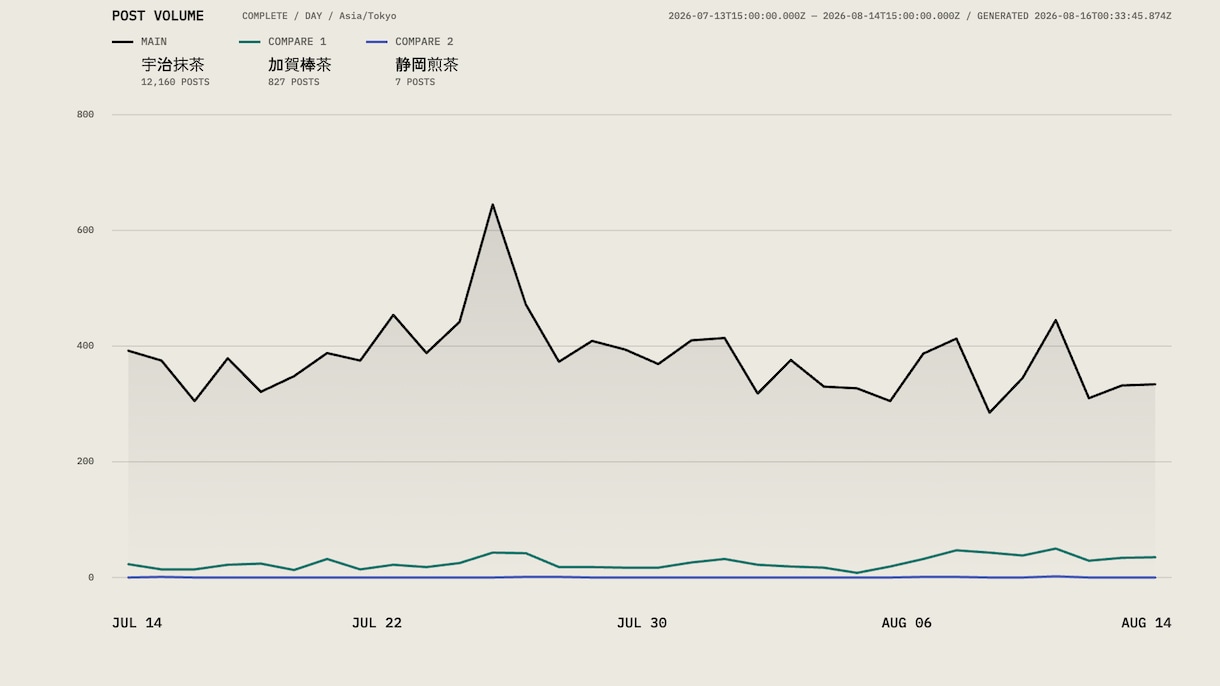Click the 800 y-axis label
This screenshot has width=1220, height=686.
point(85,115)
